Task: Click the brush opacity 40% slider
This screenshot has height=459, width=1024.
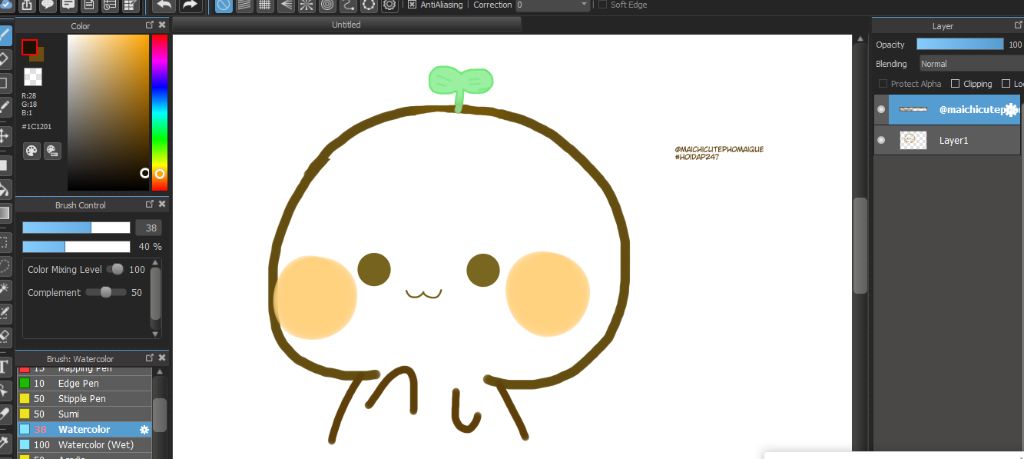Action: pyautogui.click(x=76, y=247)
